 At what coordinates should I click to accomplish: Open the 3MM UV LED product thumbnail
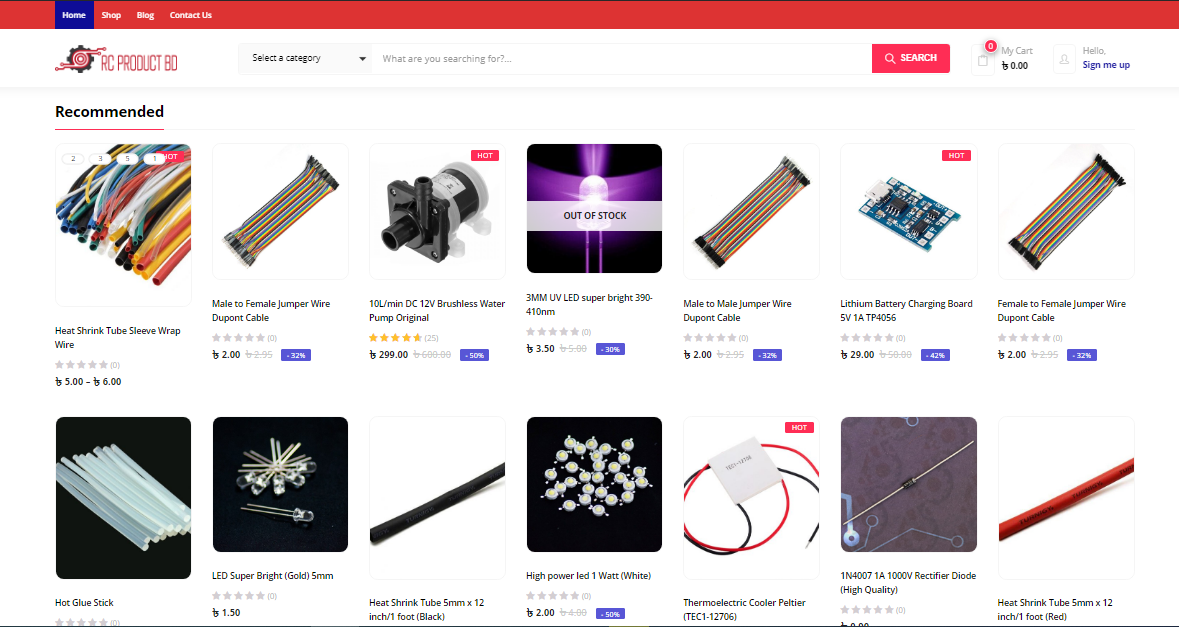coord(594,208)
